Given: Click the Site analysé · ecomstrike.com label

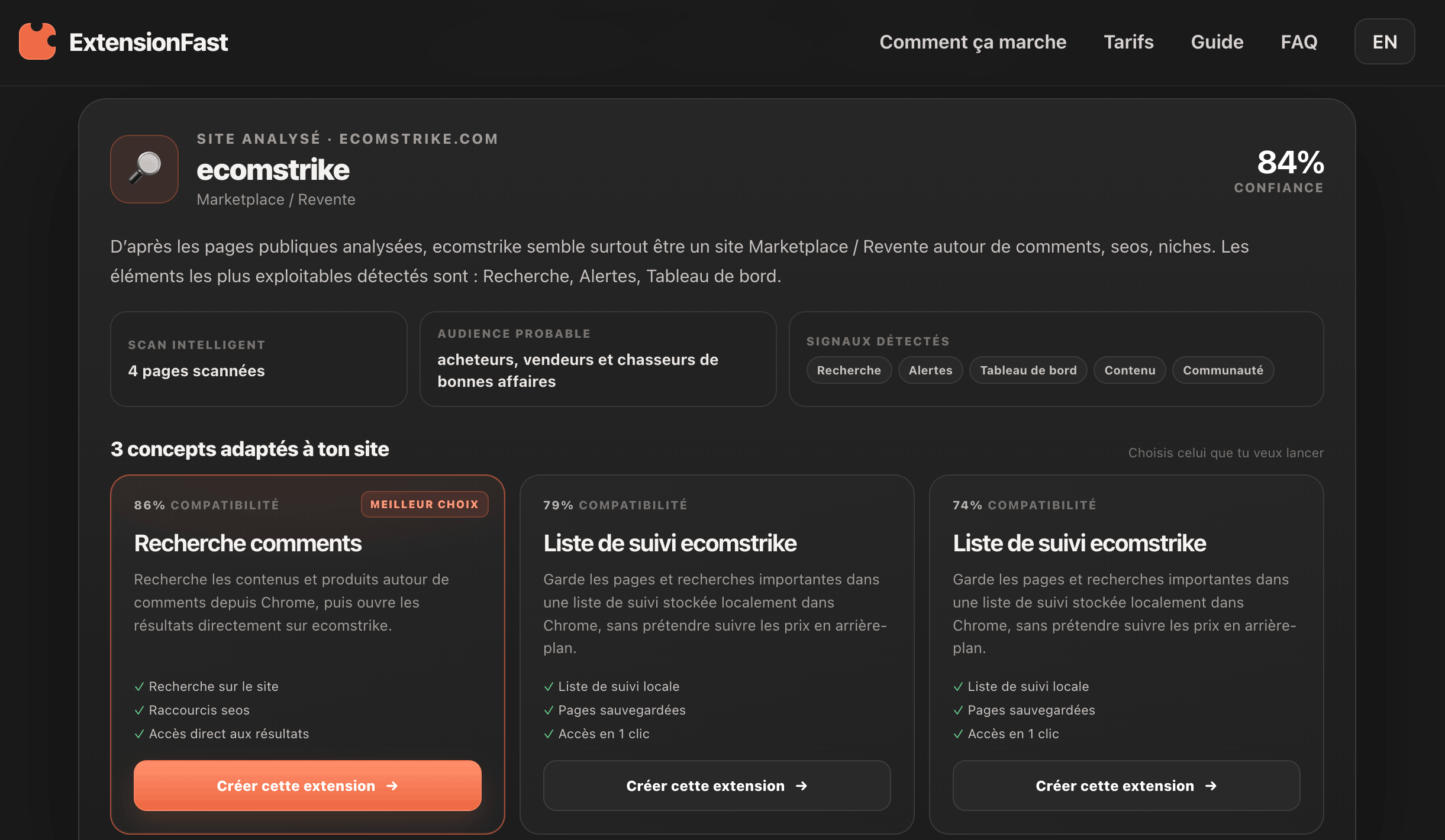Looking at the screenshot, I should (x=348, y=139).
